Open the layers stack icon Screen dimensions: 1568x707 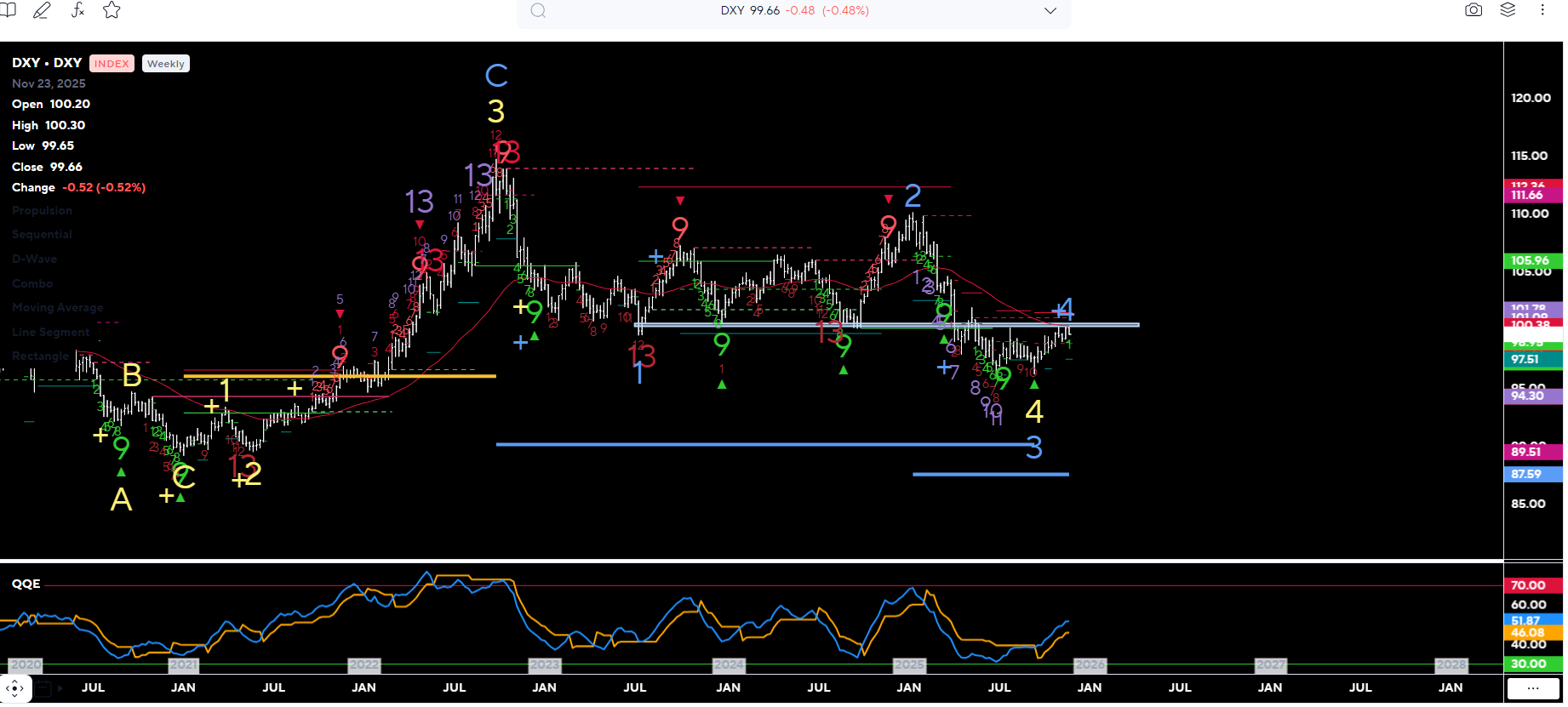[x=1508, y=10]
